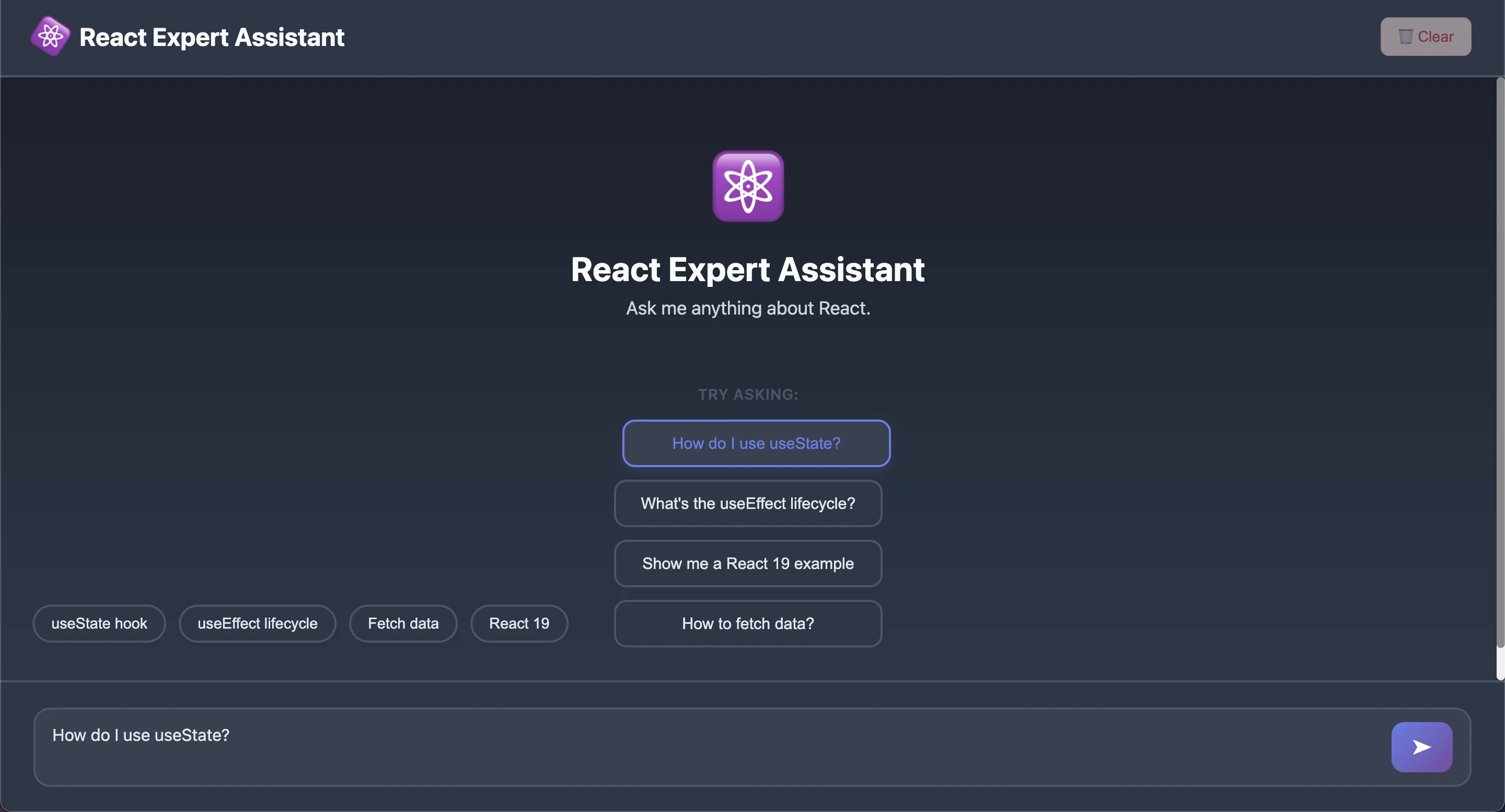Pick 'Show me a React 19 example'
1505x812 pixels.
pyautogui.click(x=747, y=564)
